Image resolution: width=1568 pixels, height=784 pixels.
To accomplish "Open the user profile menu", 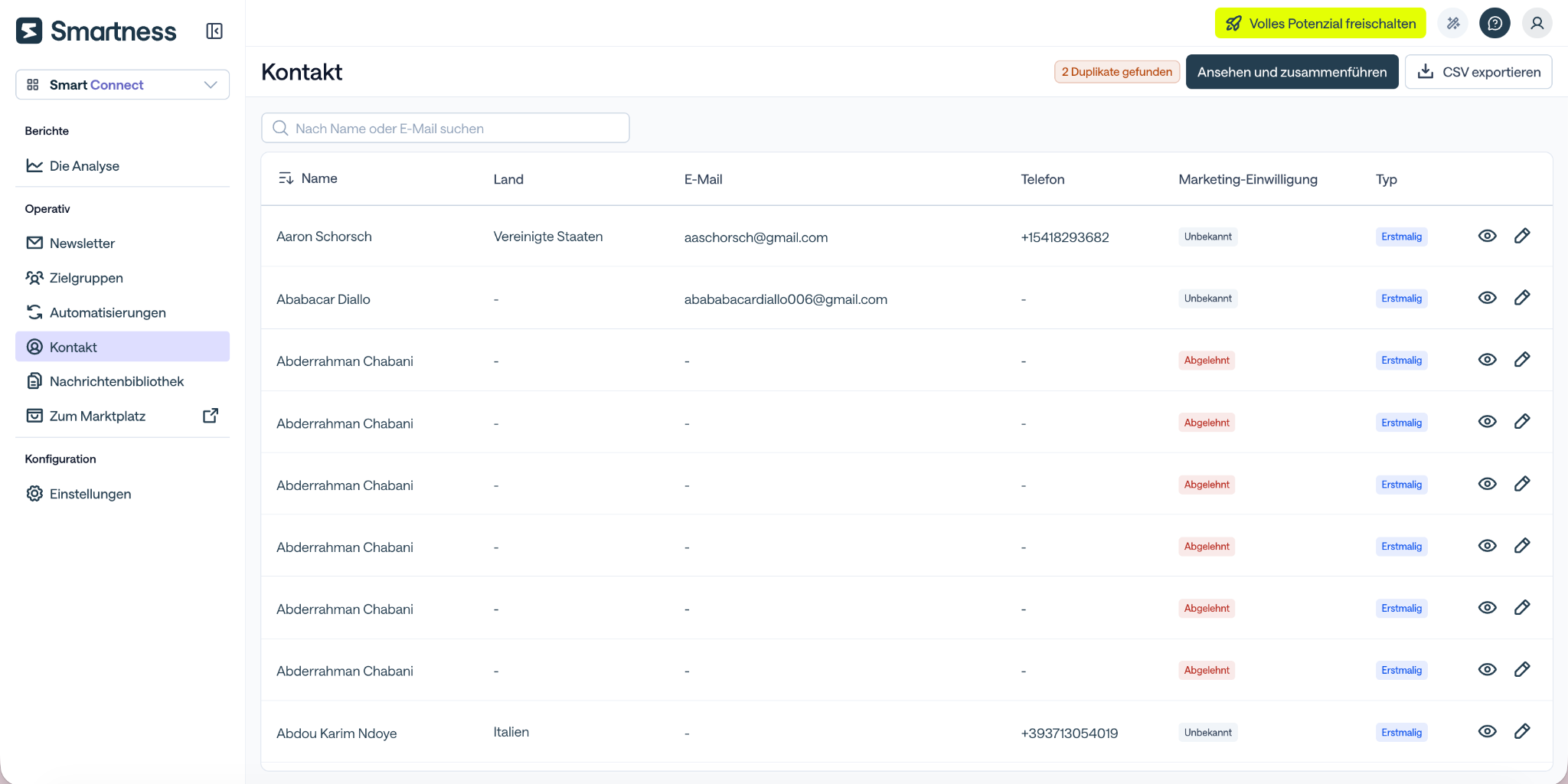I will click(x=1537, y=24).
